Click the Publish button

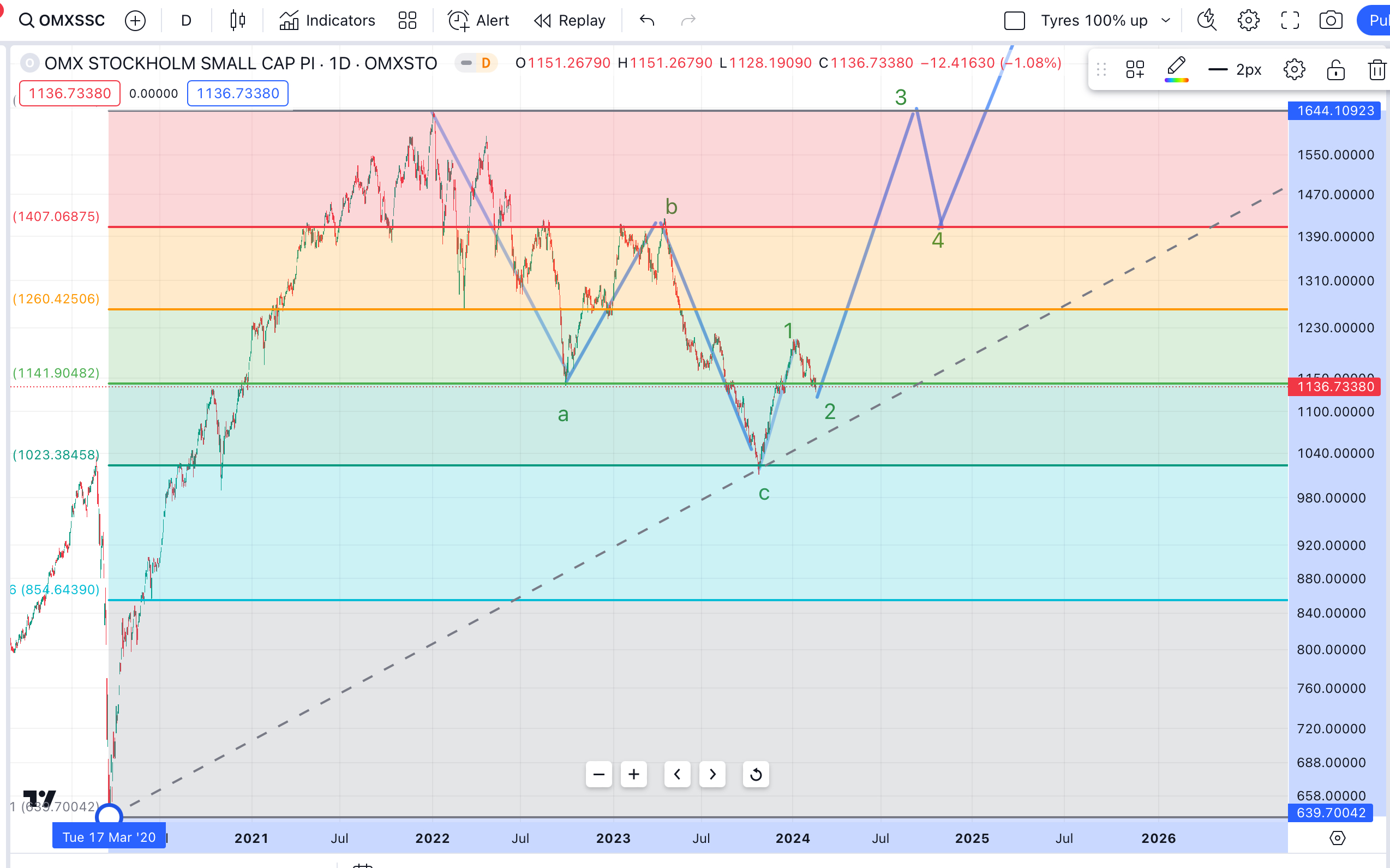pyautogui.click(x=1374, y=21)
